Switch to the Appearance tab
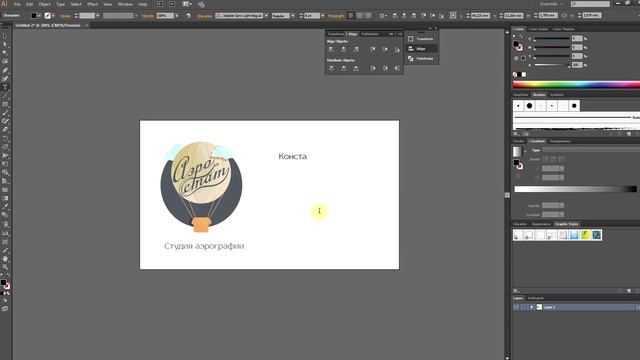 (541, 224)
